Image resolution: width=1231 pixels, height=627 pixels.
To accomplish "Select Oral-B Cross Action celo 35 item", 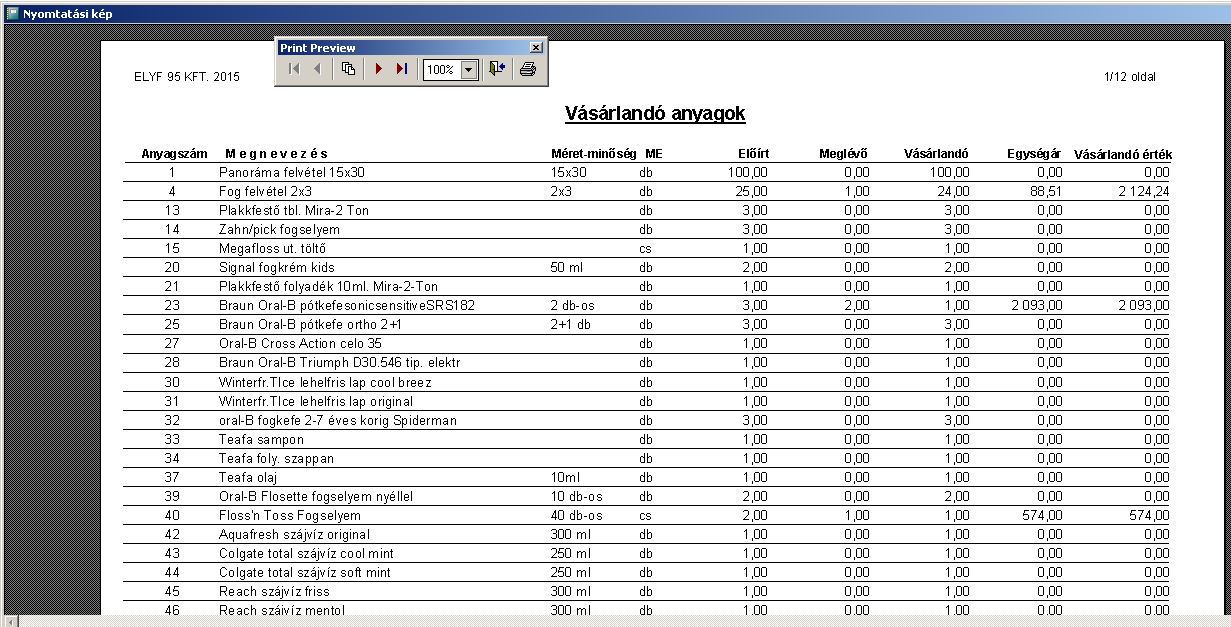I will click(x=301, y=343).
